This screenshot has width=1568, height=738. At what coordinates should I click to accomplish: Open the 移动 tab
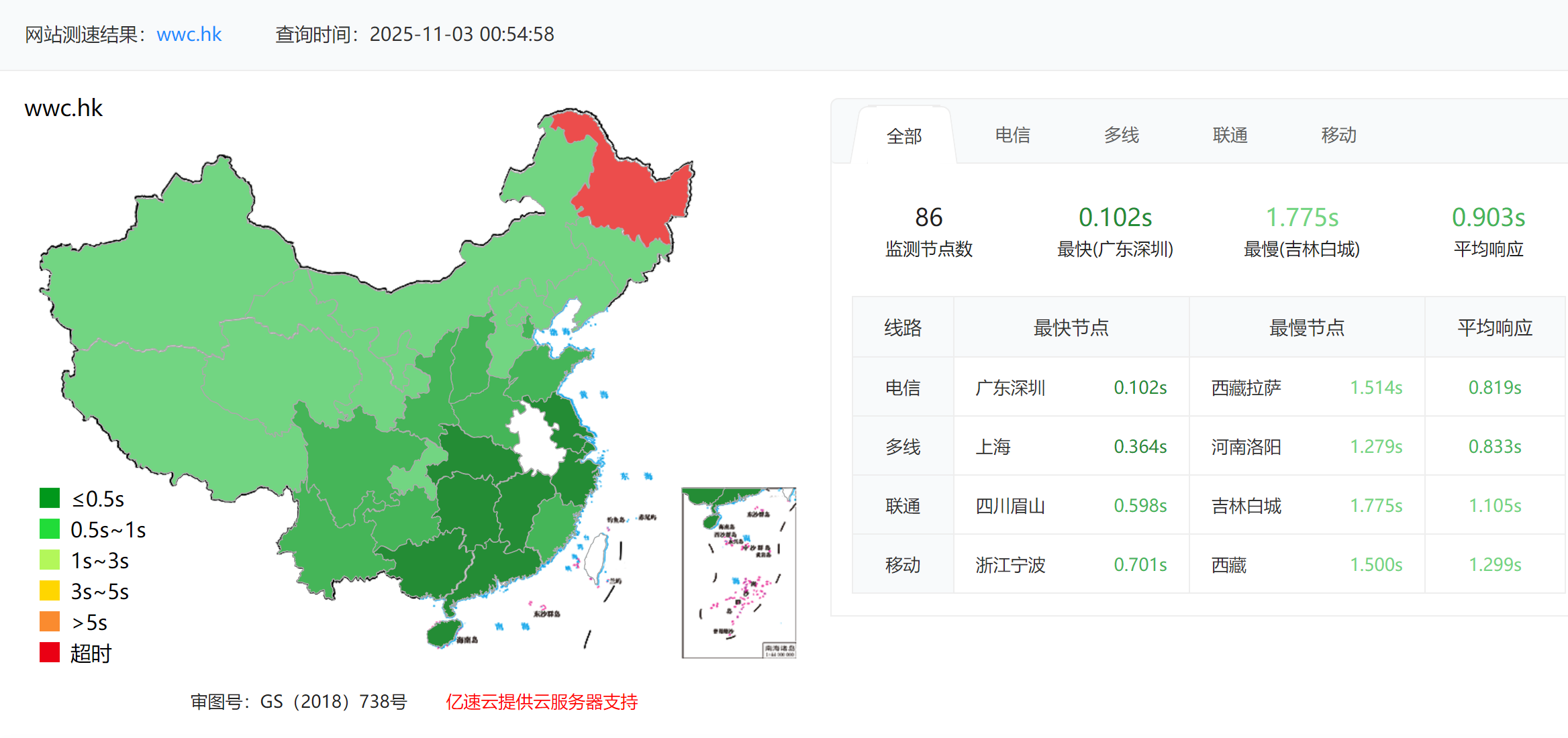click(x=1338, y=136)
